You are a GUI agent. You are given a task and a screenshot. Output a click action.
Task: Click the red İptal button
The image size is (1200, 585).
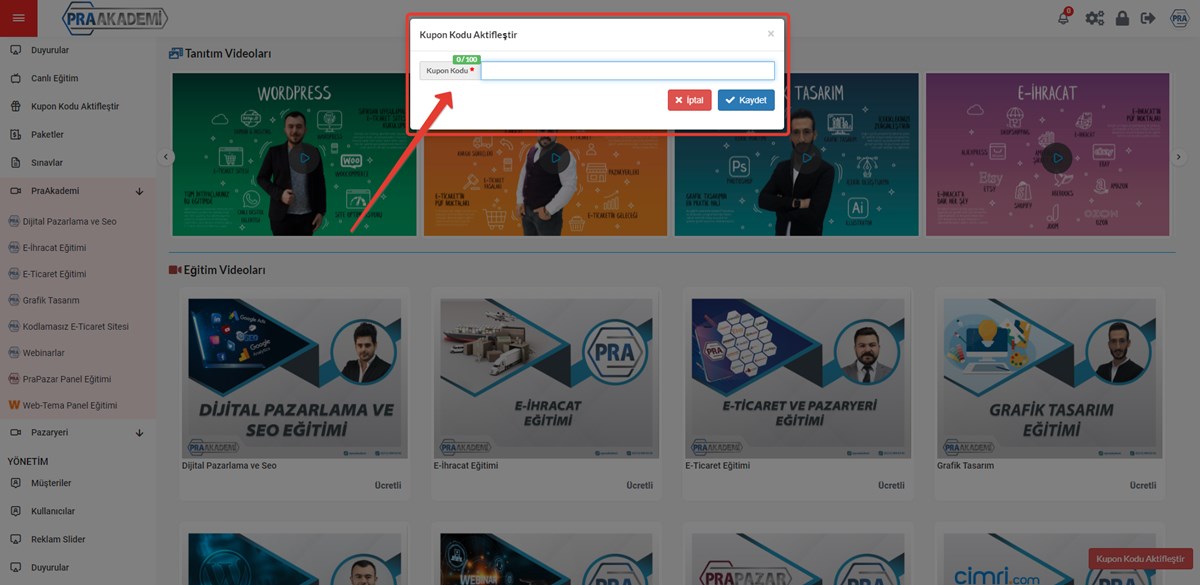[x=690, y=100]
